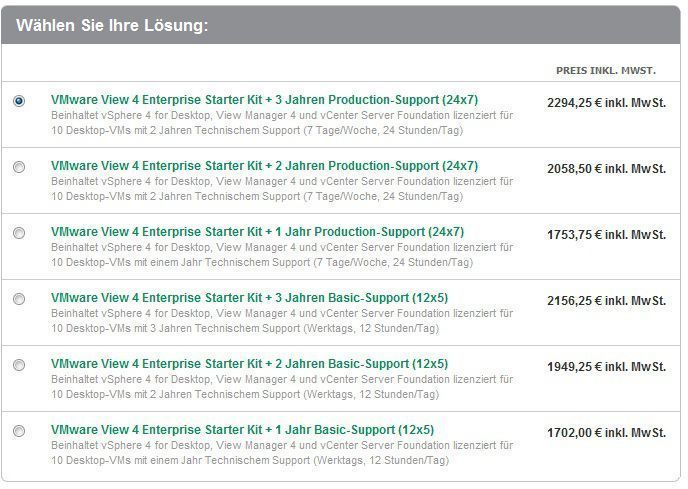This screenshot has width=688, height=489.
Task: Click the 'Wählen Sie Ihre Lösung:' heading
Action: [x=112, y=25]
